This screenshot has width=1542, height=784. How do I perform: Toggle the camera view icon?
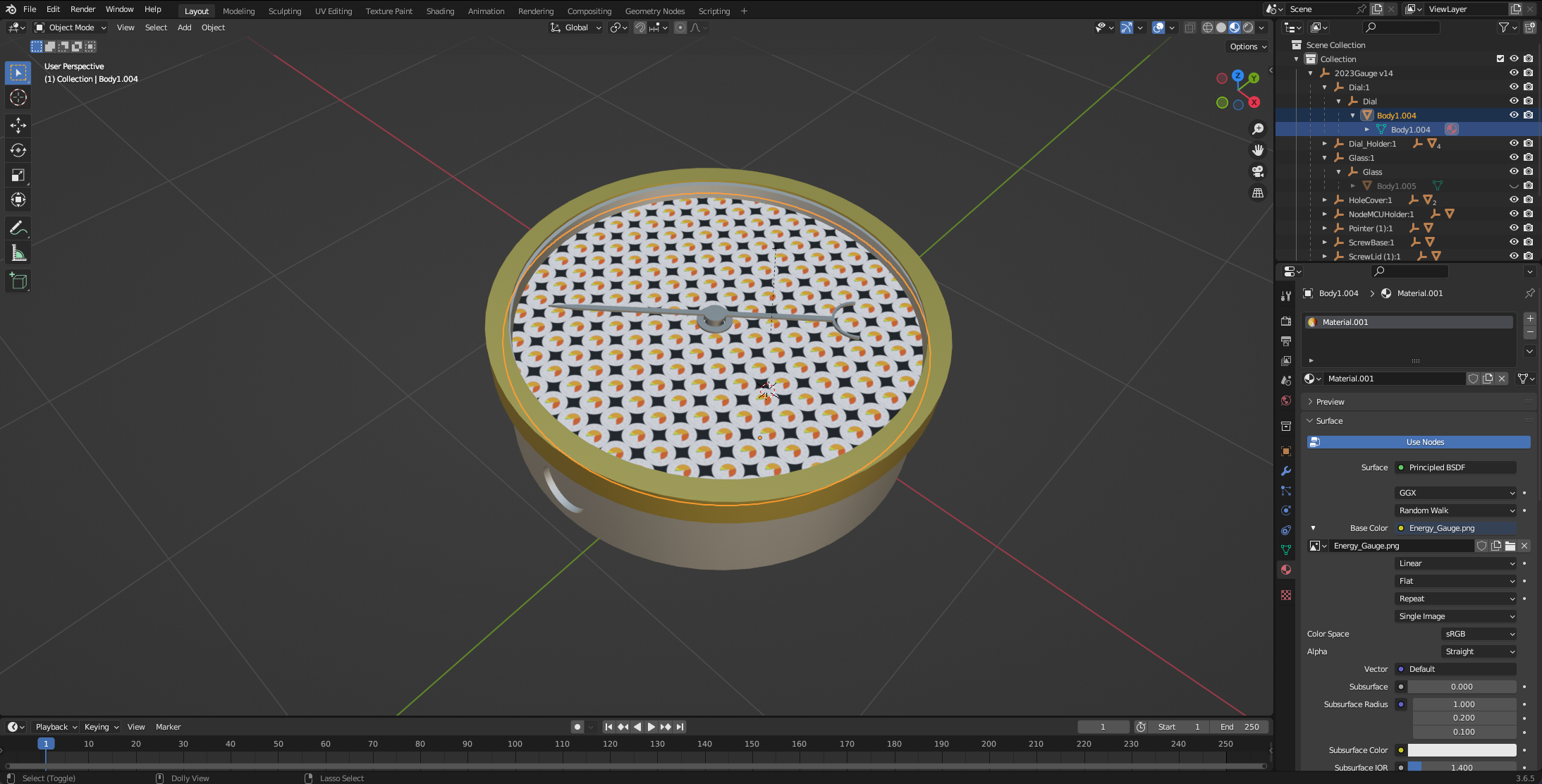click(x=1258, y=171)
